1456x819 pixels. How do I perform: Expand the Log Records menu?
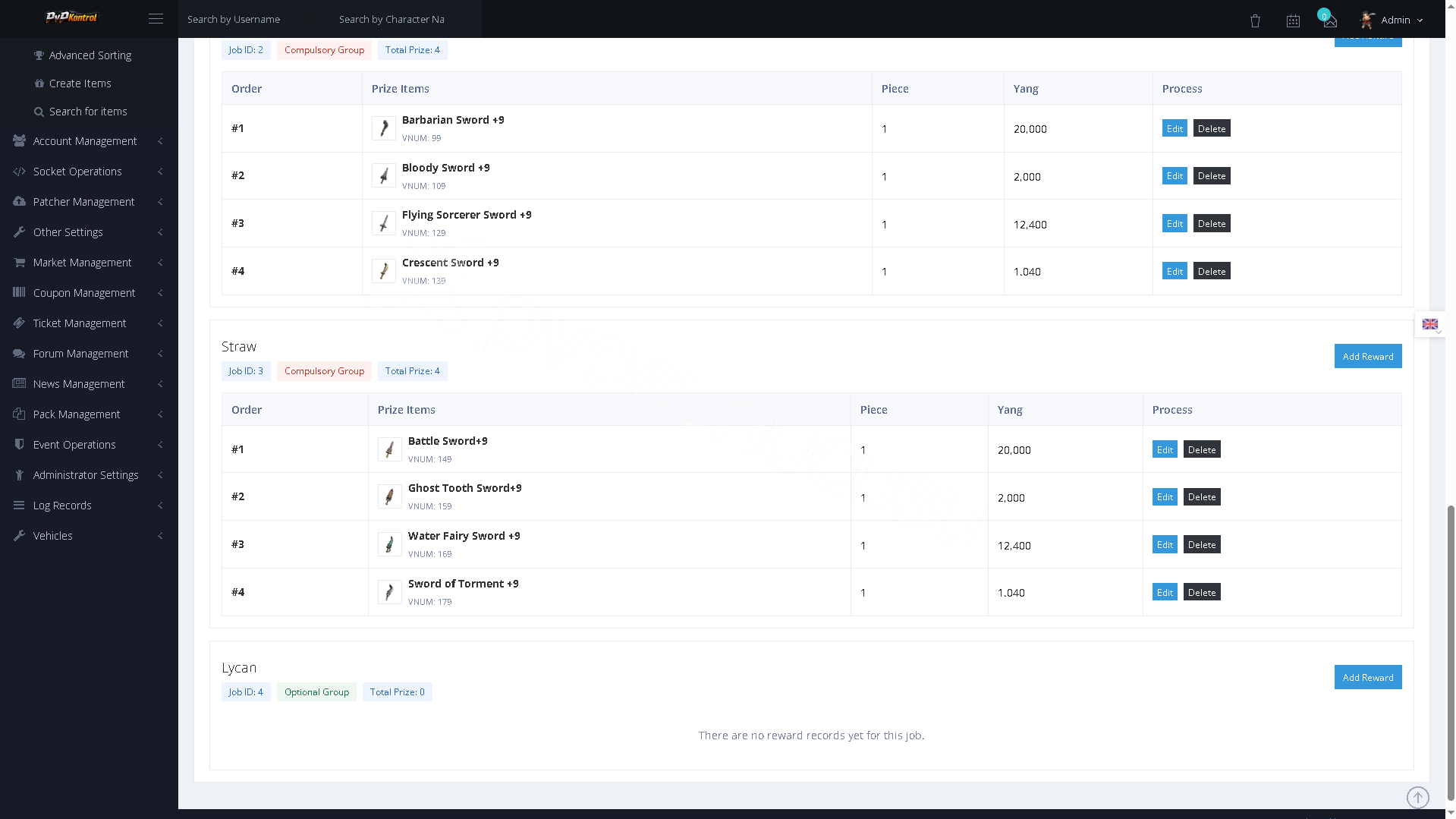89,506
